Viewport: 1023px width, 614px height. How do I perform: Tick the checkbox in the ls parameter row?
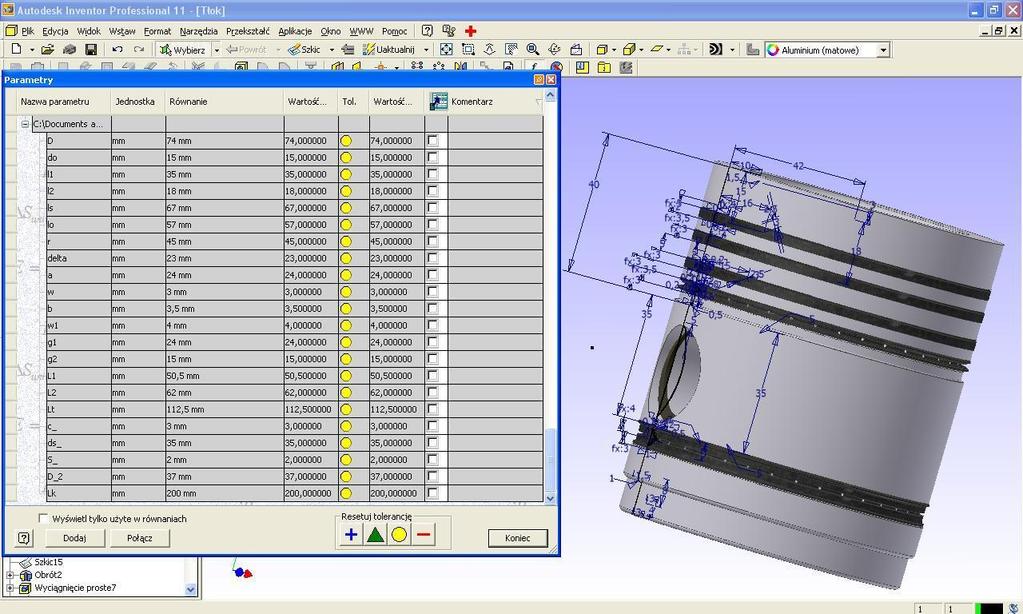tap(433, 207)
